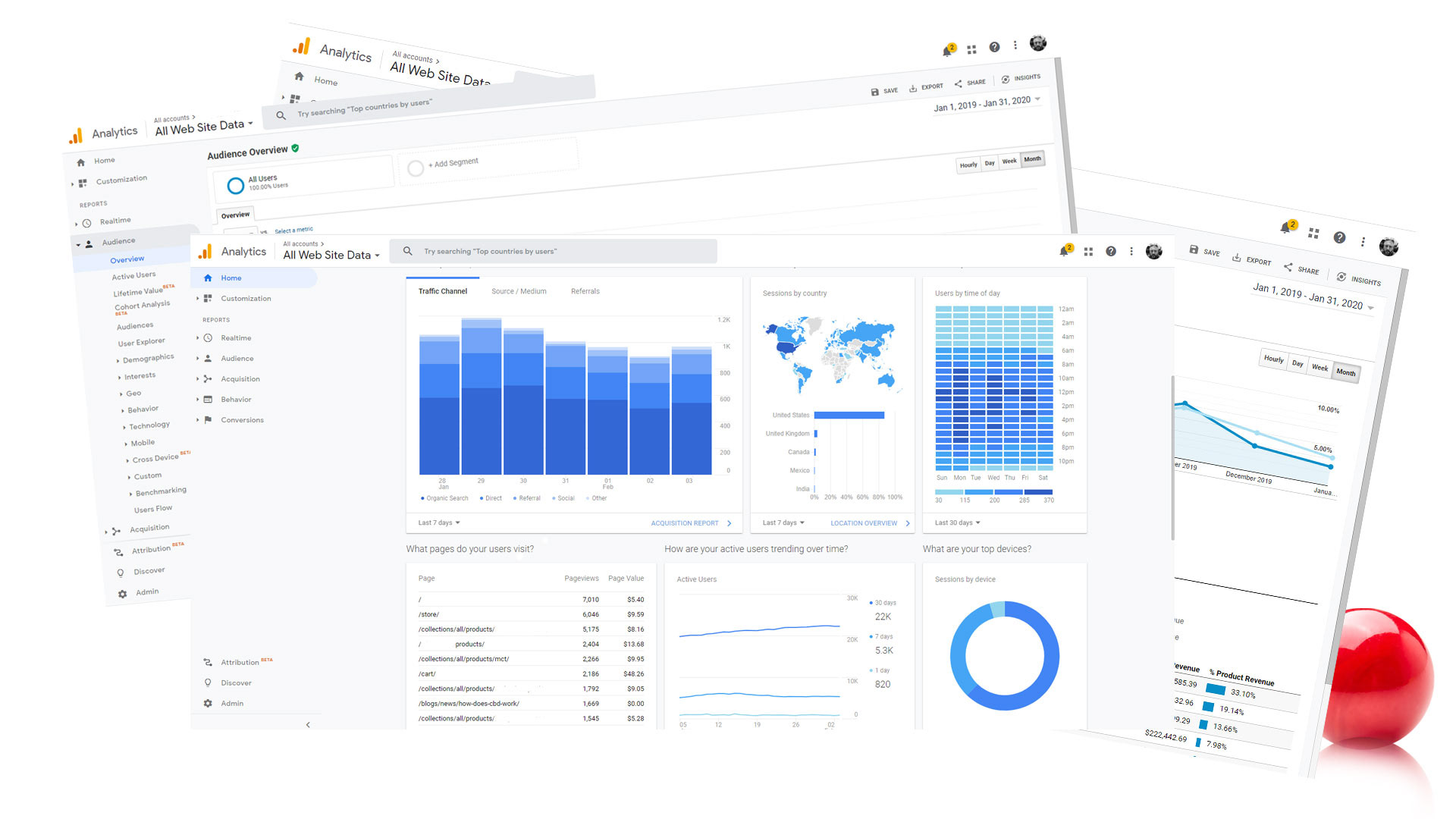Open All Web Site Data dropdown in front window
This screenshot has width=1456, height=819.
[331, 256]
